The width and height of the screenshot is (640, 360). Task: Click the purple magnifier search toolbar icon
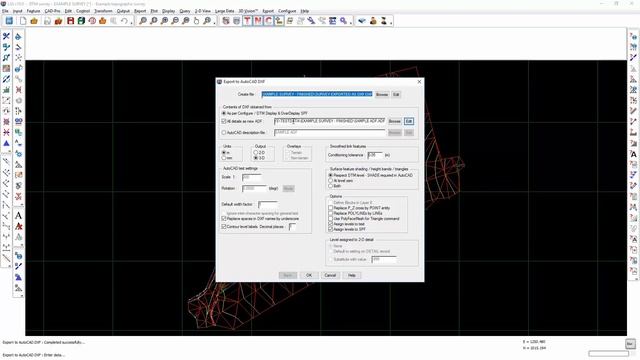click(x=344, y=21)
